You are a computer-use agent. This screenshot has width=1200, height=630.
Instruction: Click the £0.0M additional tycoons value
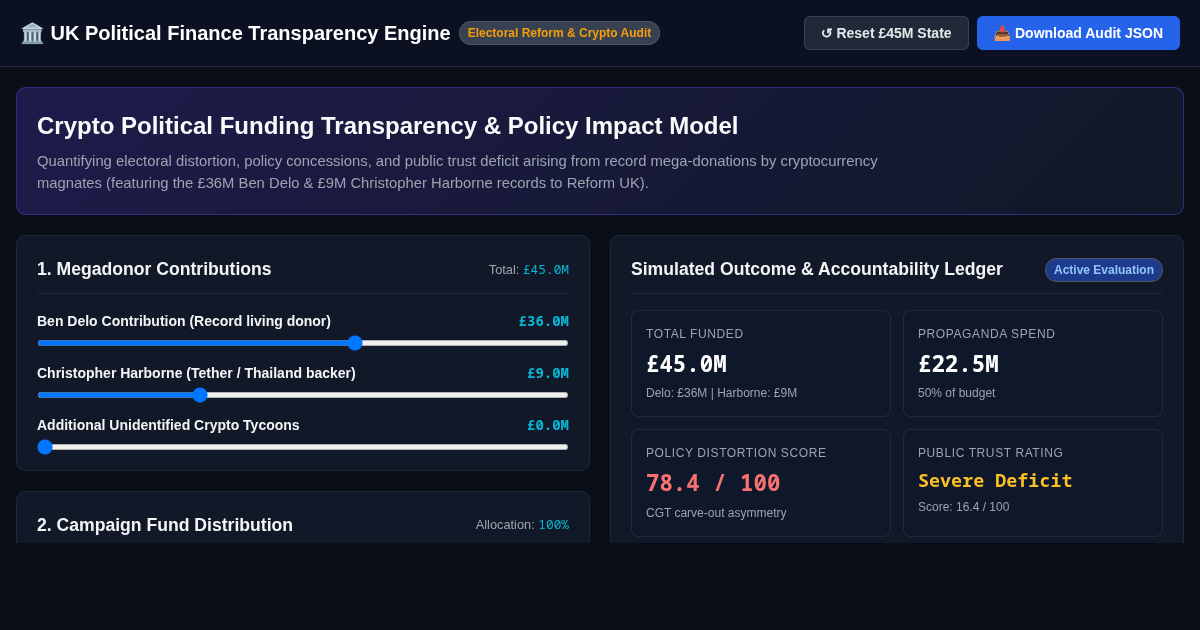547,425
